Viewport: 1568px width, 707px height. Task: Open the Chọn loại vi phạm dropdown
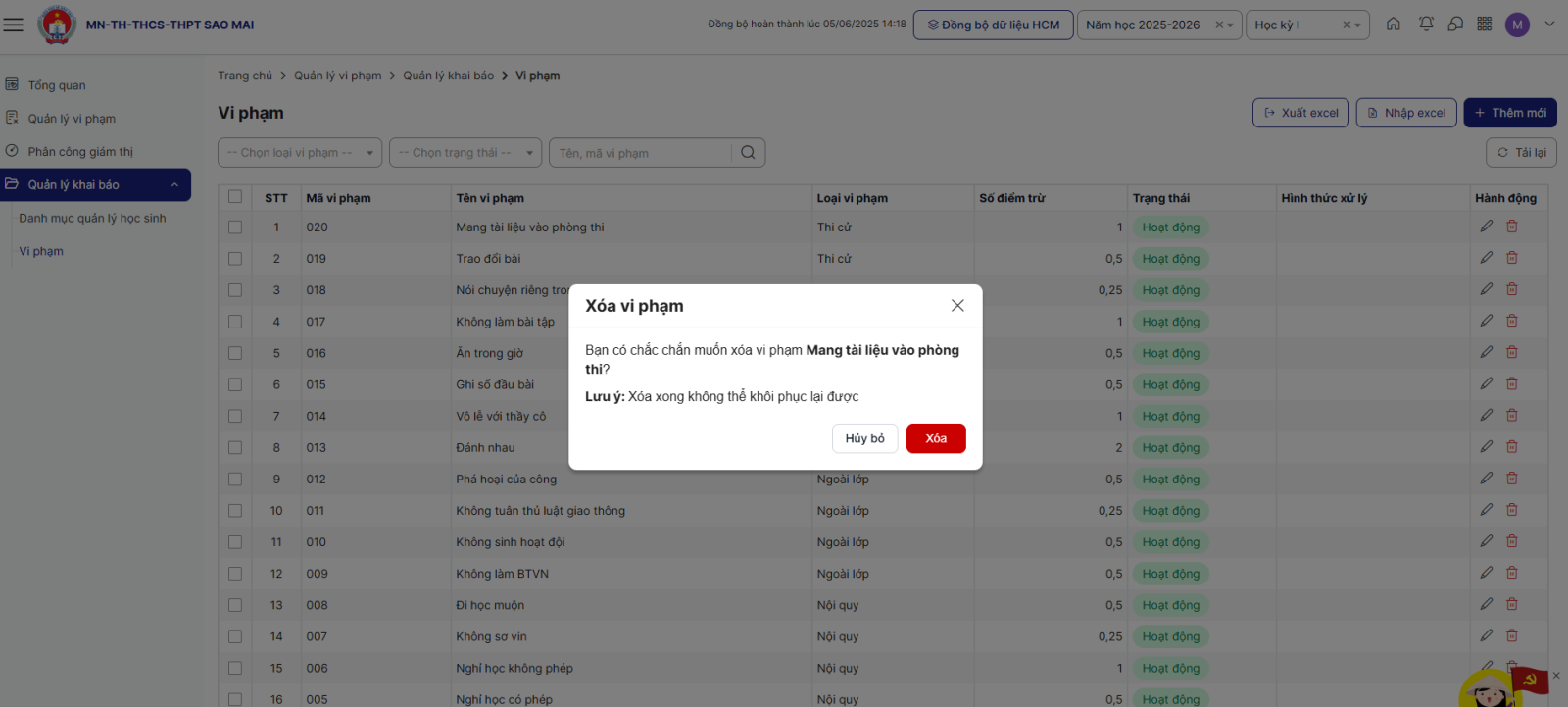(x=299, y=153)
